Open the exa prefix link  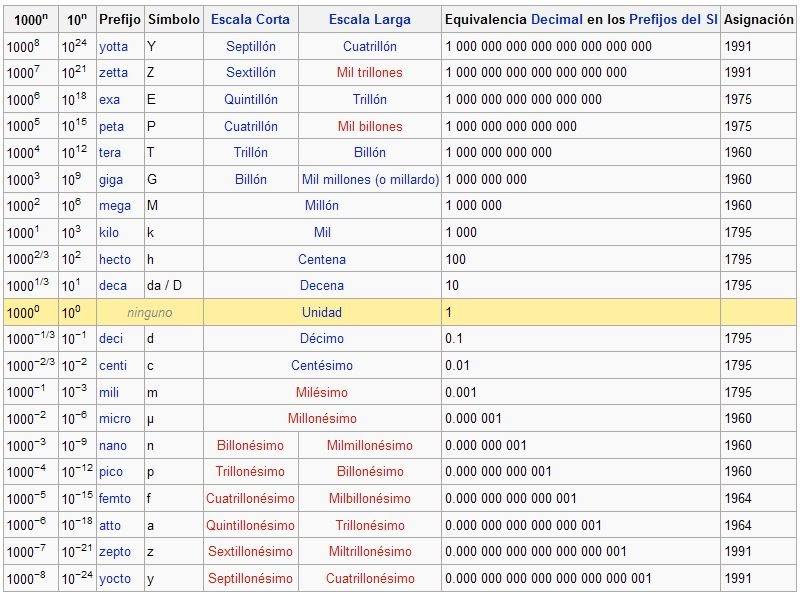coord(109,99)
